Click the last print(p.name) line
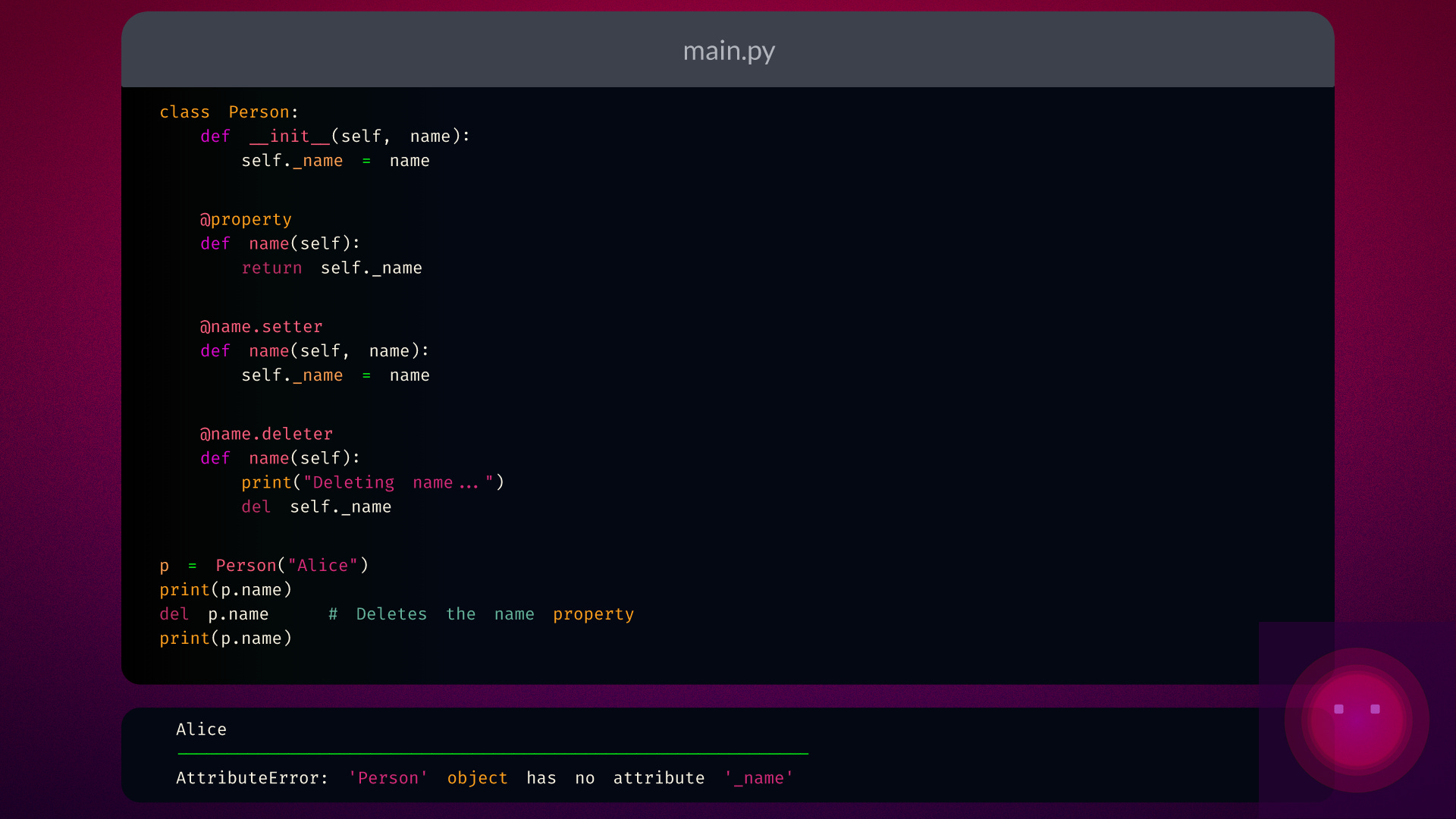 point(225,639)
